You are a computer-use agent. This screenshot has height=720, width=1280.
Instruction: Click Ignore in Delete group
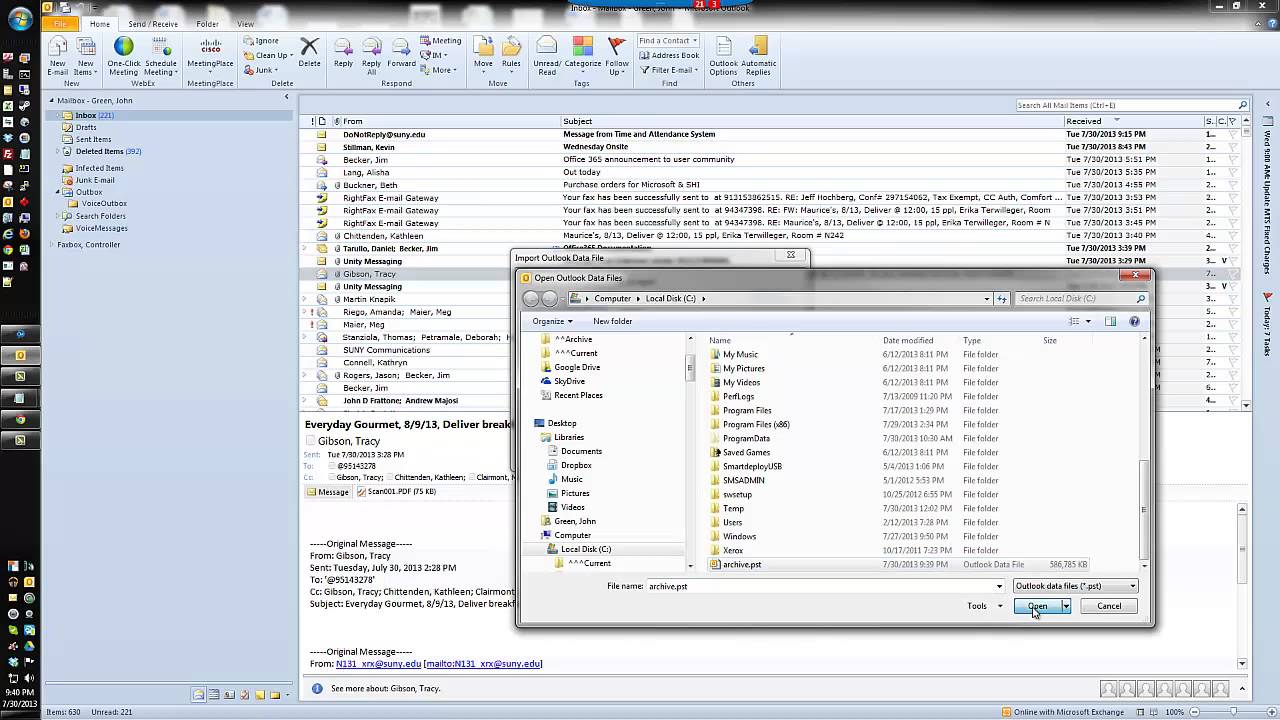point(262,41)
